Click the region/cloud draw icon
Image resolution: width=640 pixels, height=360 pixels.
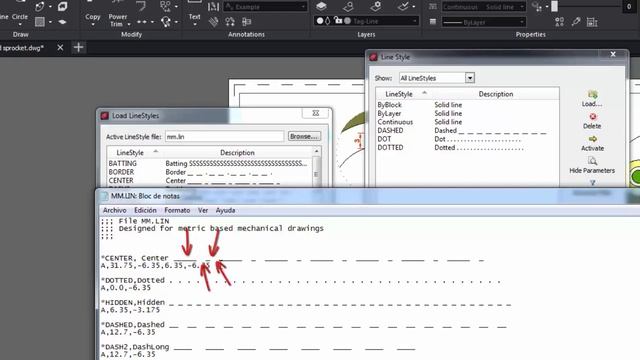coord(62,22)
